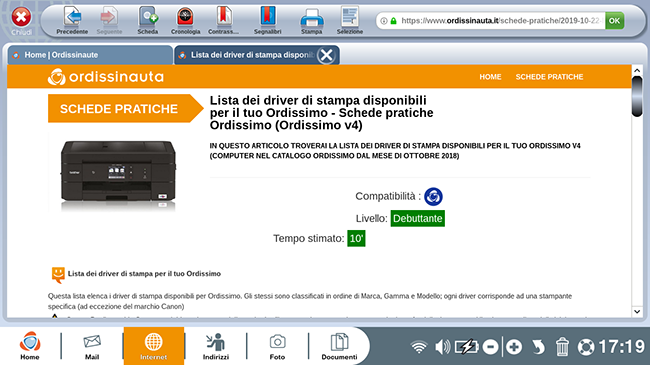Open the Indirizzi contacts app
This screenshot has height=365, width=650.
click(x=216, y=346)
